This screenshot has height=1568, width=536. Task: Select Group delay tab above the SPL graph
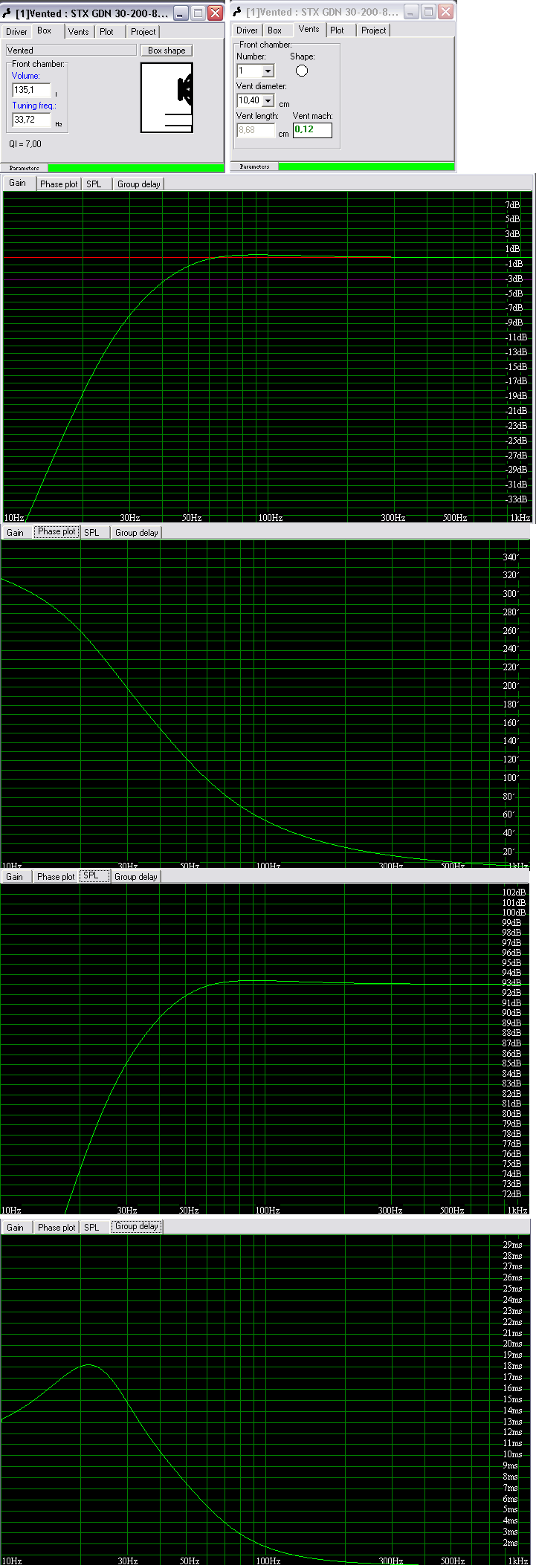pos(136,877)
